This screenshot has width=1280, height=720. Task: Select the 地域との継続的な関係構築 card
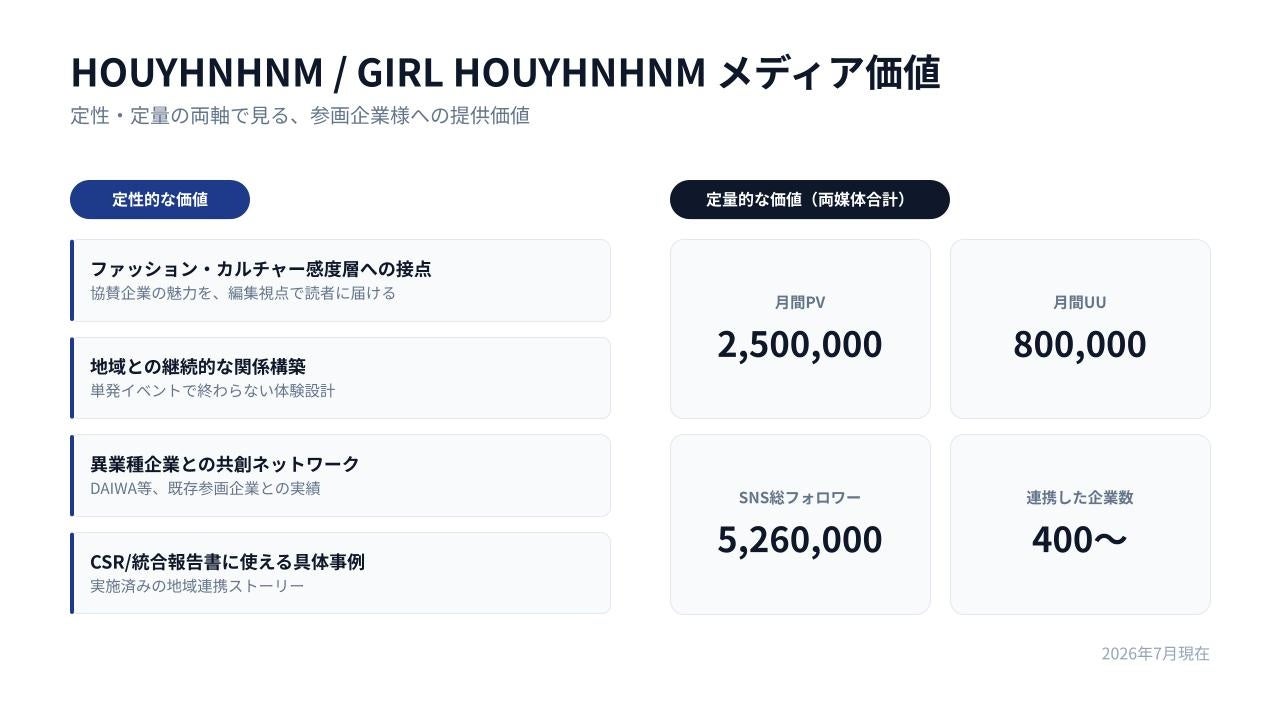click(340, 378)
